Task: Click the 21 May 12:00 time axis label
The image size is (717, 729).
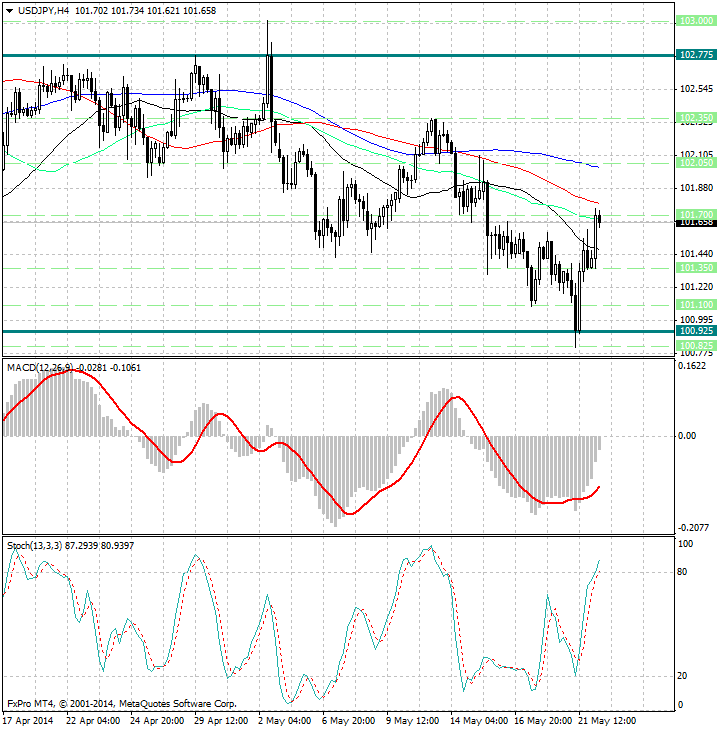Action: (605, 720)
